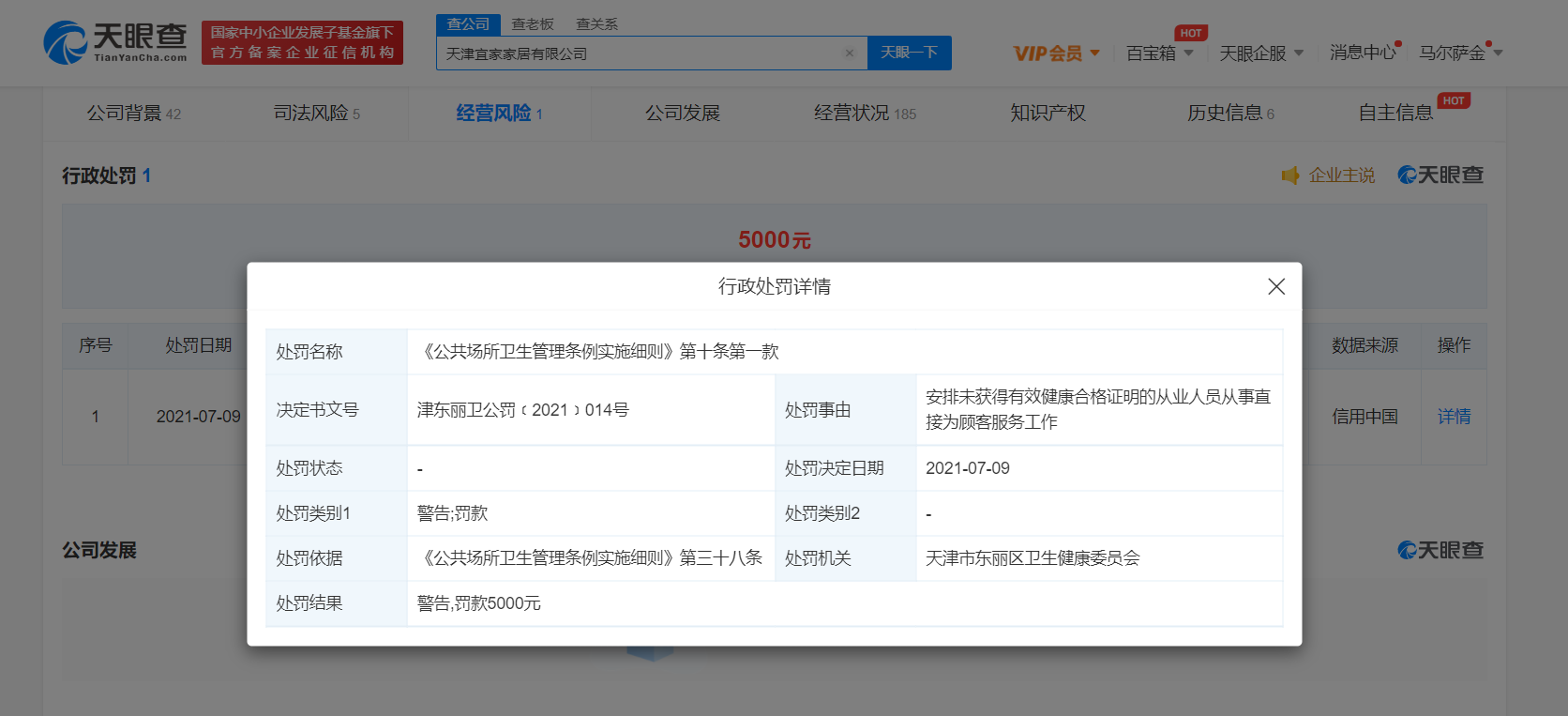
Task: Click the 2021-07-09 date in the background table
Action: coord(199,417)
